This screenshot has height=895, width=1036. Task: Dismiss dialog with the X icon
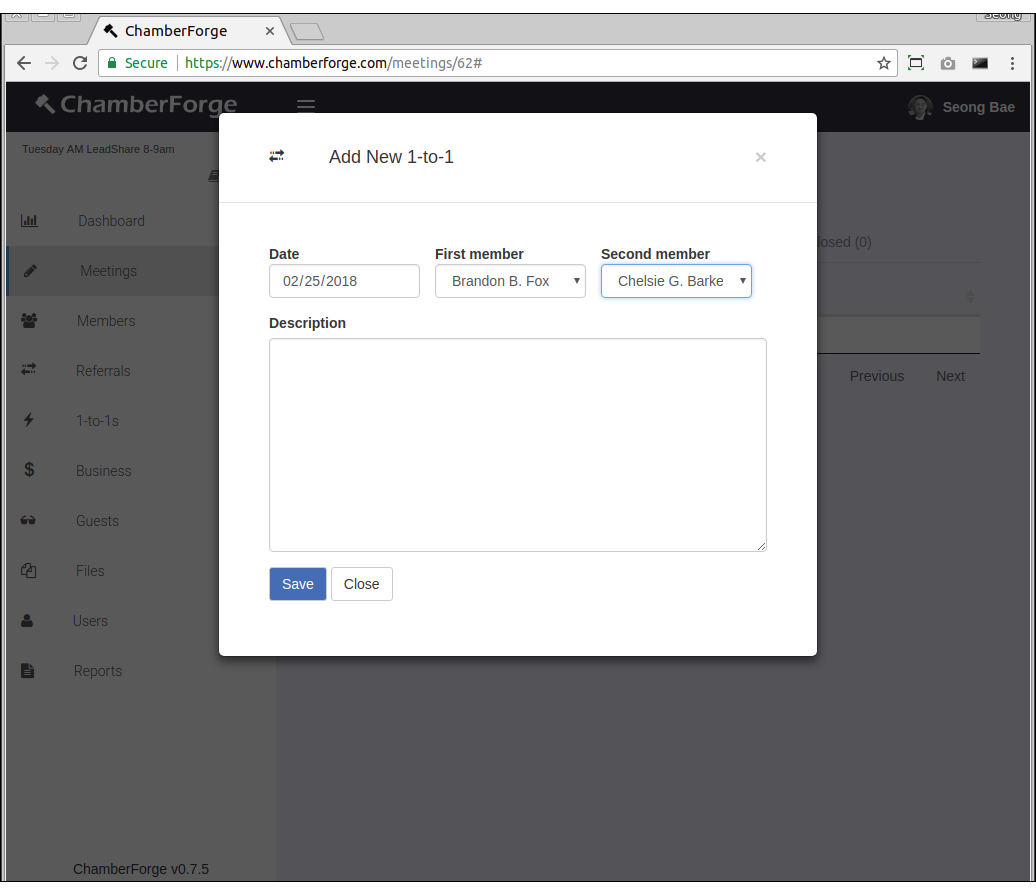pyautogui.click(x=760, y=157)
